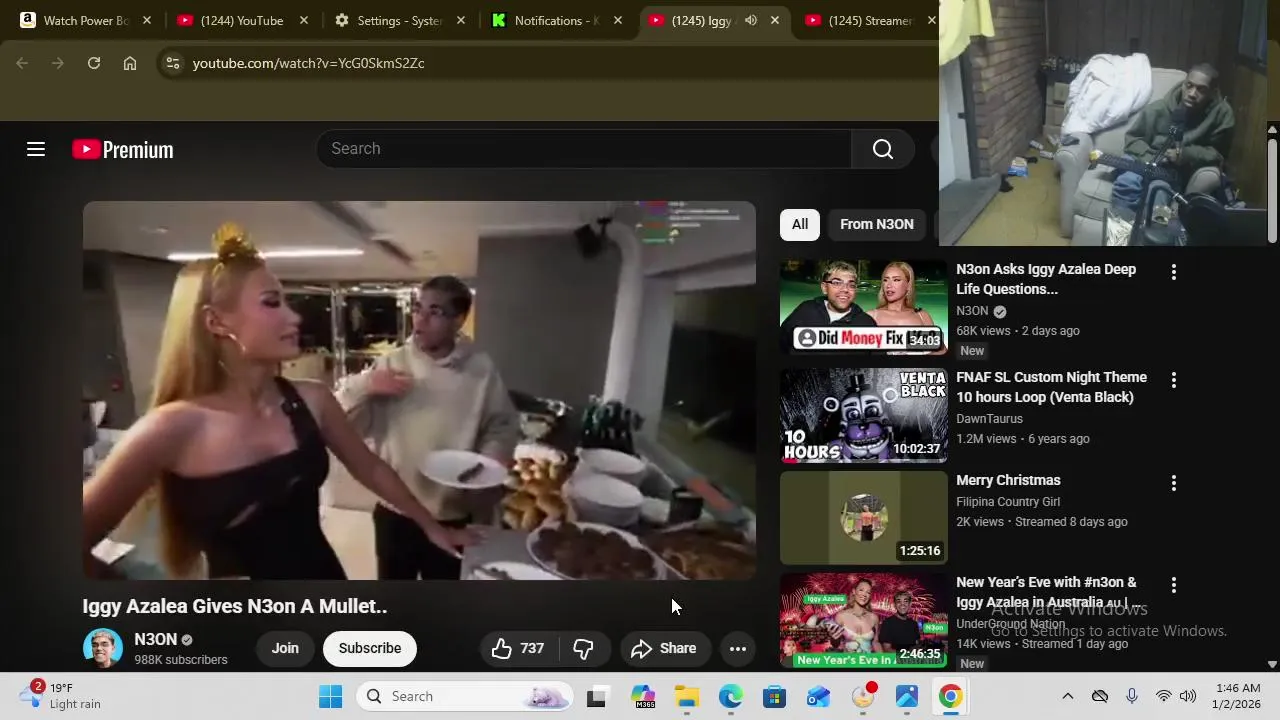Image resolution: width=1280 pixels, height=720 pixels.
Task: Open options for FNAF SL Custom Night video
Action: (1174, 380)
